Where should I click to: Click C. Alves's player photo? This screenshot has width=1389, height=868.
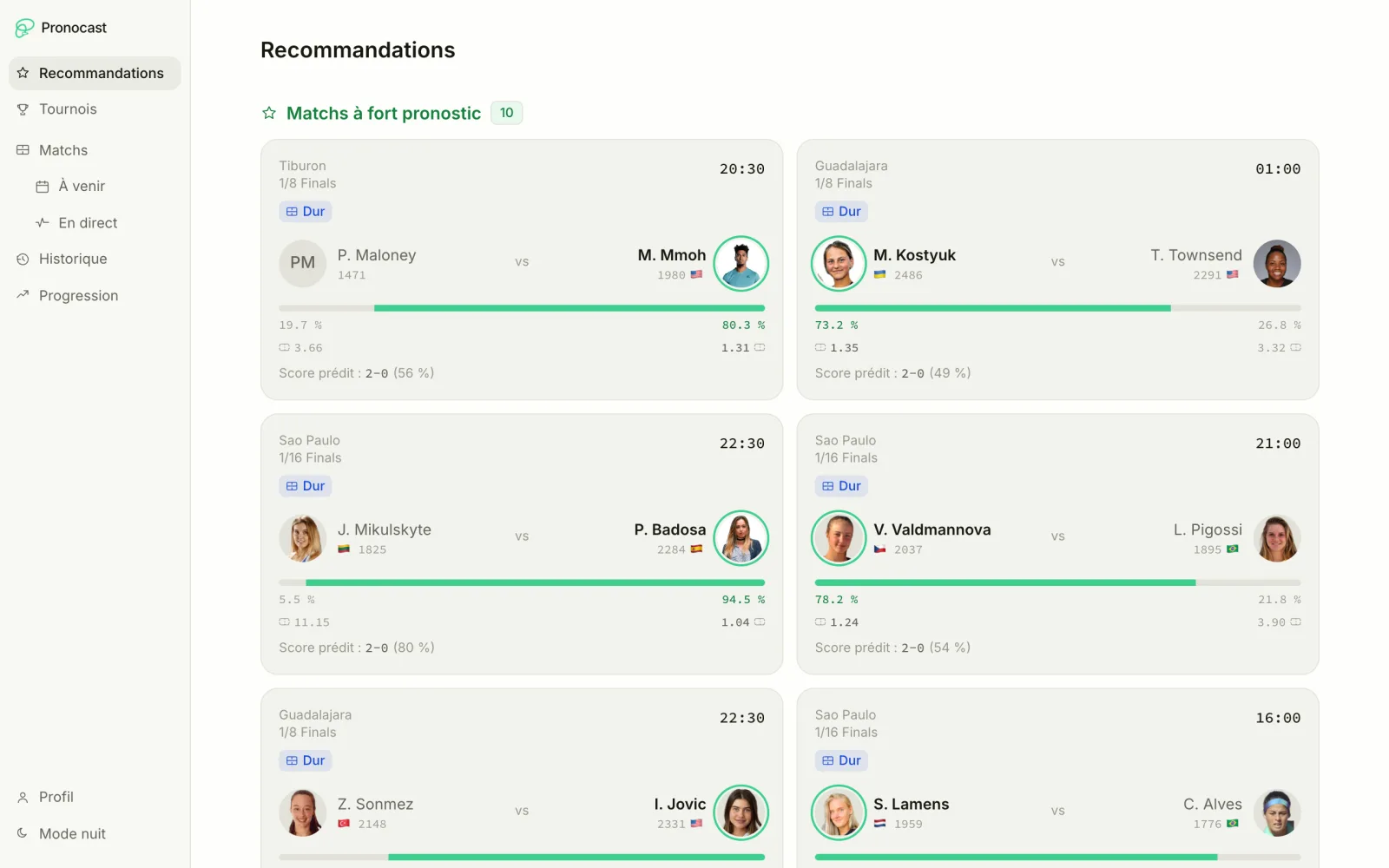1277,812
